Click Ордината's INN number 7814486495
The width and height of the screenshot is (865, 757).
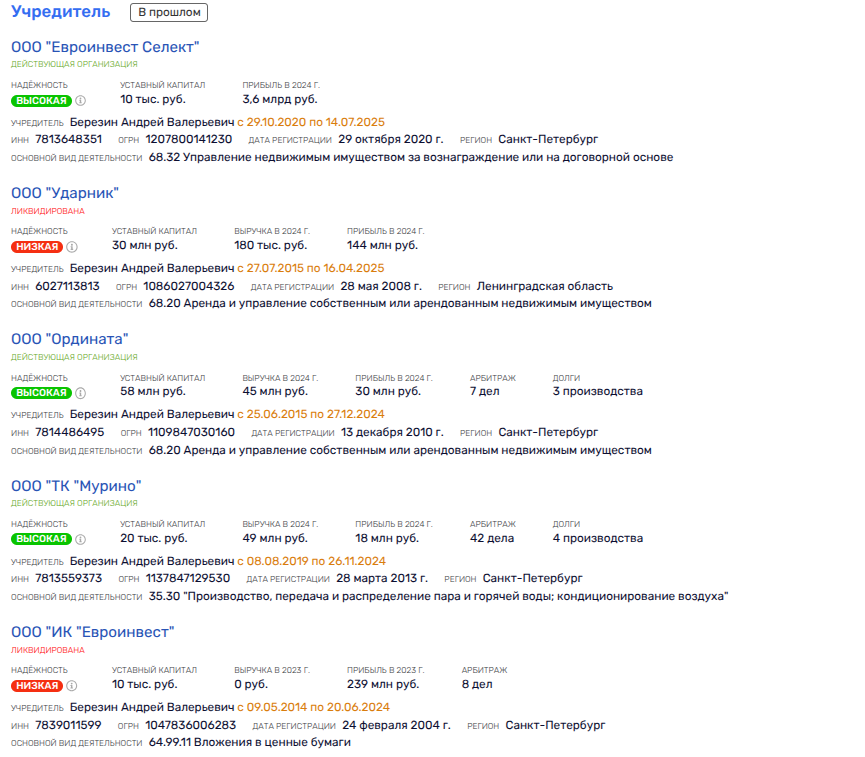[x=69, y=432]
